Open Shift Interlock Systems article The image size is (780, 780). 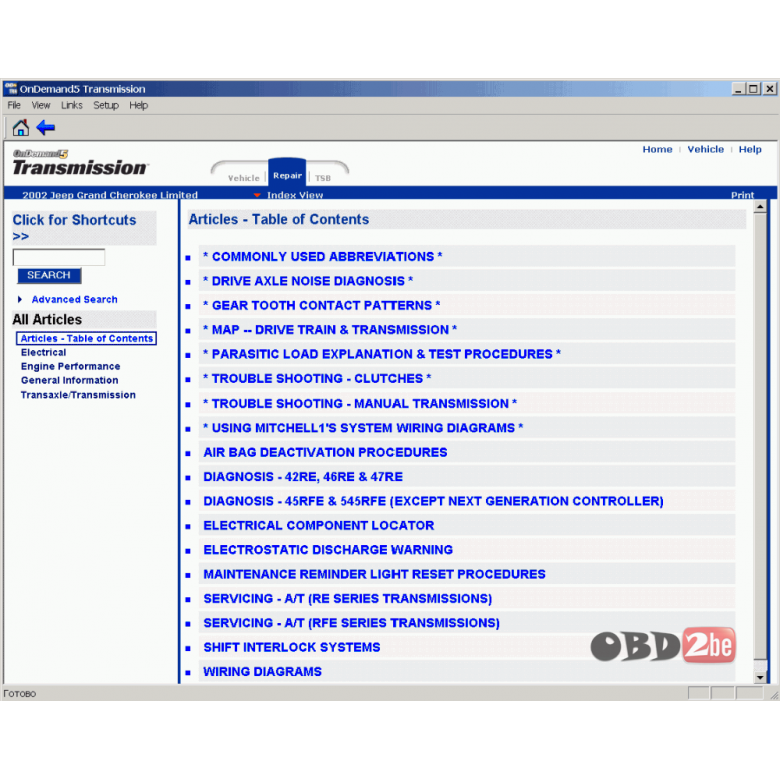[x=292, y=647]
